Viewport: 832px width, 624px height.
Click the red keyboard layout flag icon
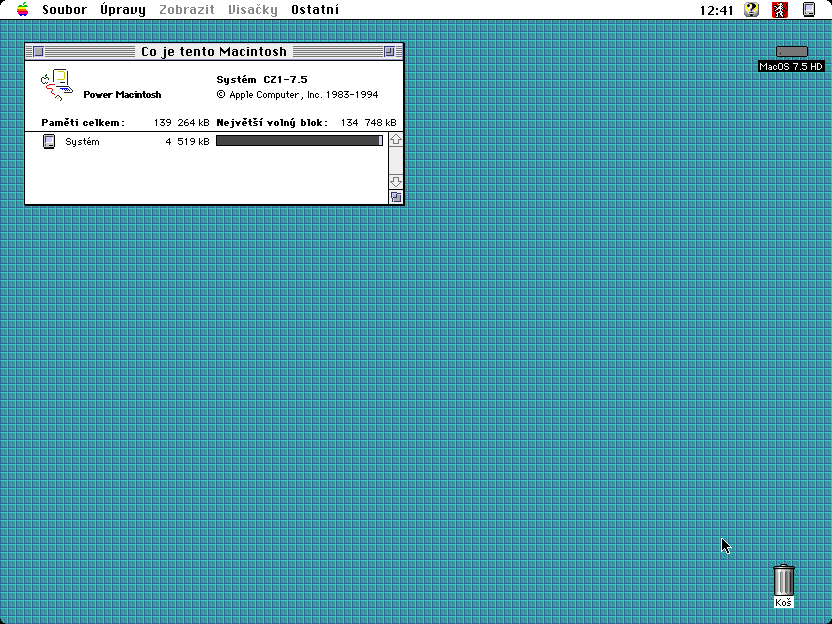coord(780,10)
